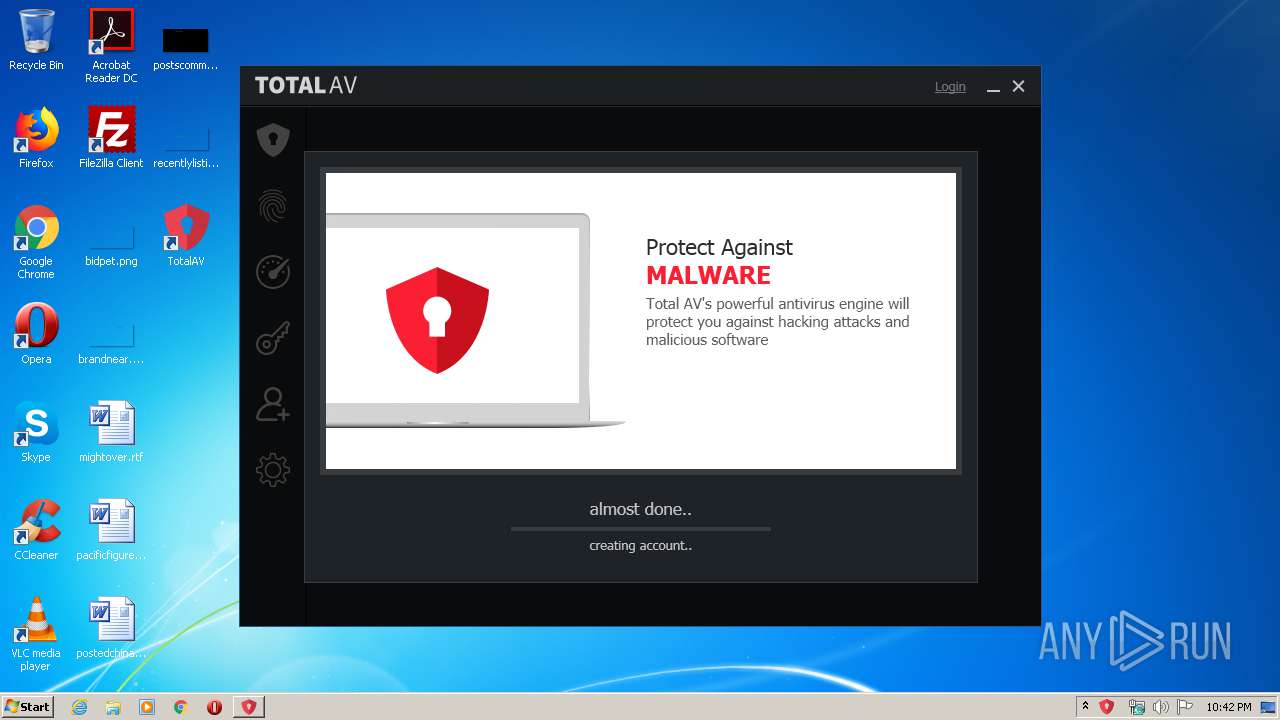The height and width of the screenshot is (720, 1280).
Task: Open the key password vault icon
Action: 273,338
